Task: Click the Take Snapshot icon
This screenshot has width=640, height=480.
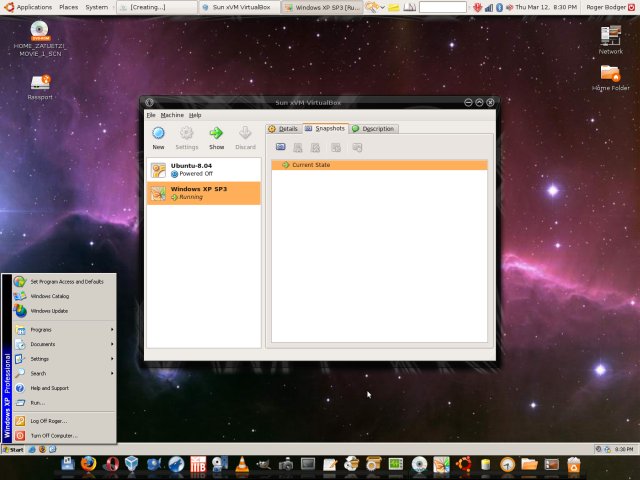Action: pyautogui.click(x=281, y=147)
